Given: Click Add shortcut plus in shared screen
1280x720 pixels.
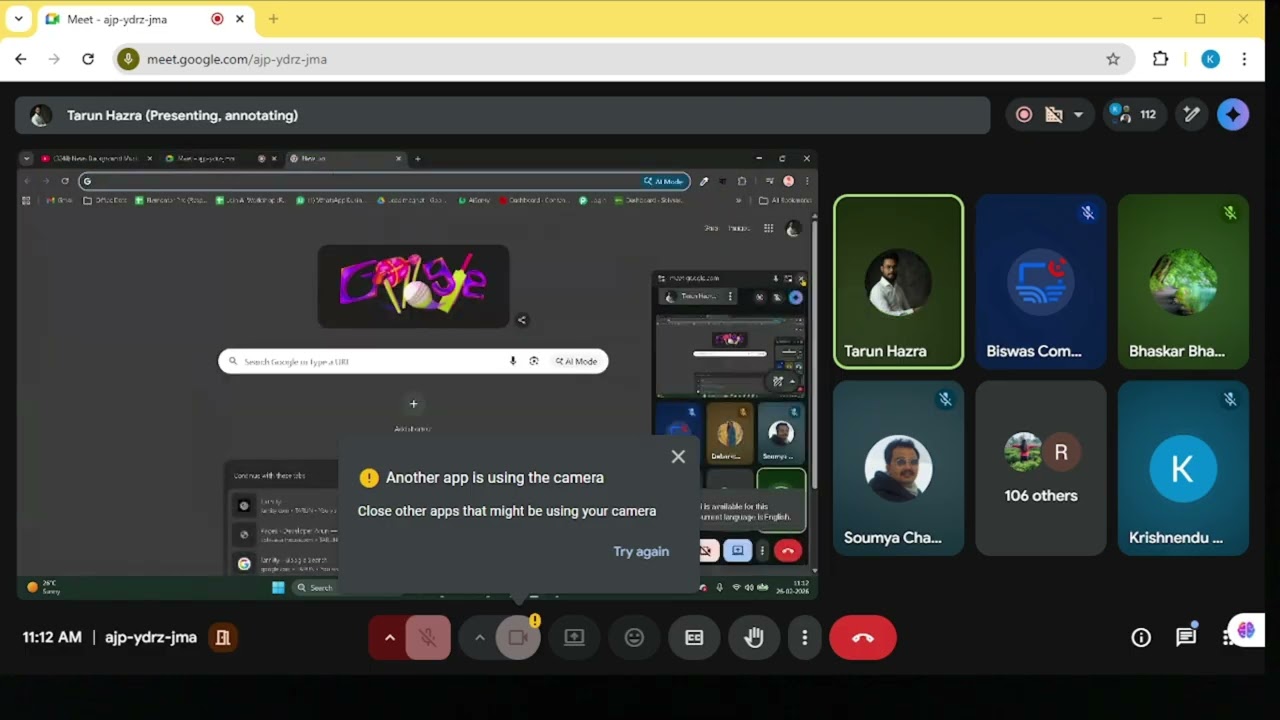Looking at the screenshot, I should pos(413,404).
